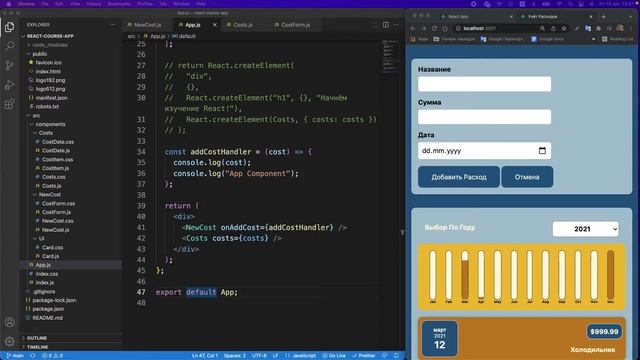This screenshot has height=360, width=640.
Task: Open the Source Control view
Action: [x=9, y=65]
